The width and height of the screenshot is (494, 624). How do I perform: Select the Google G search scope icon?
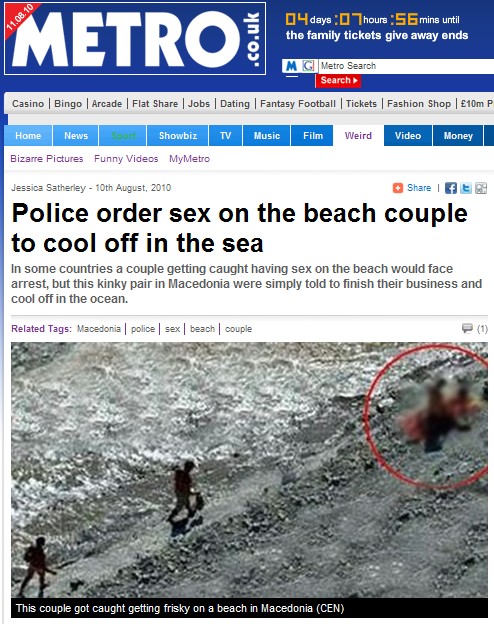tap(308, 66)
